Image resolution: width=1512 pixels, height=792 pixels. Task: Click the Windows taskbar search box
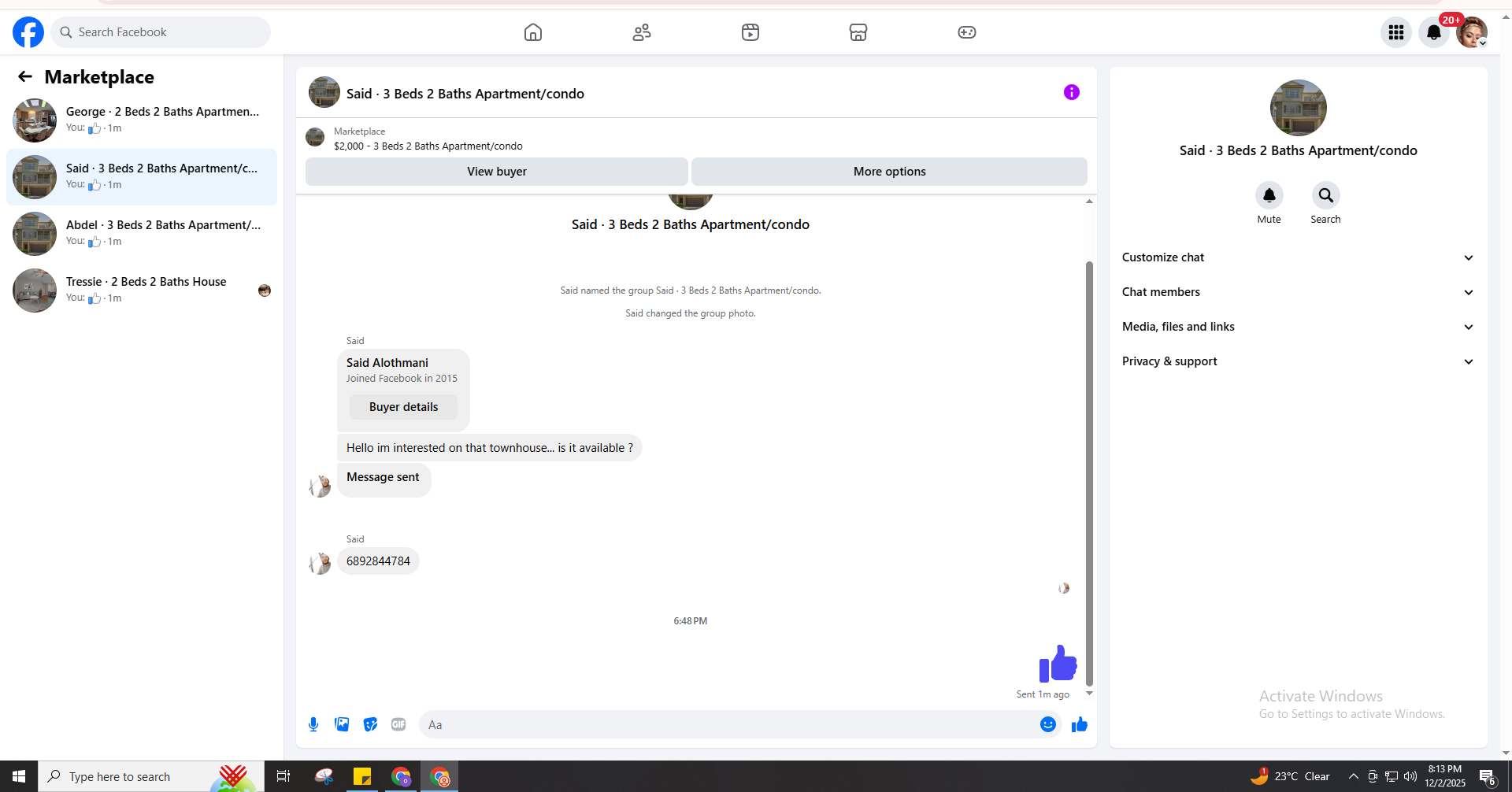coord(151,776)
